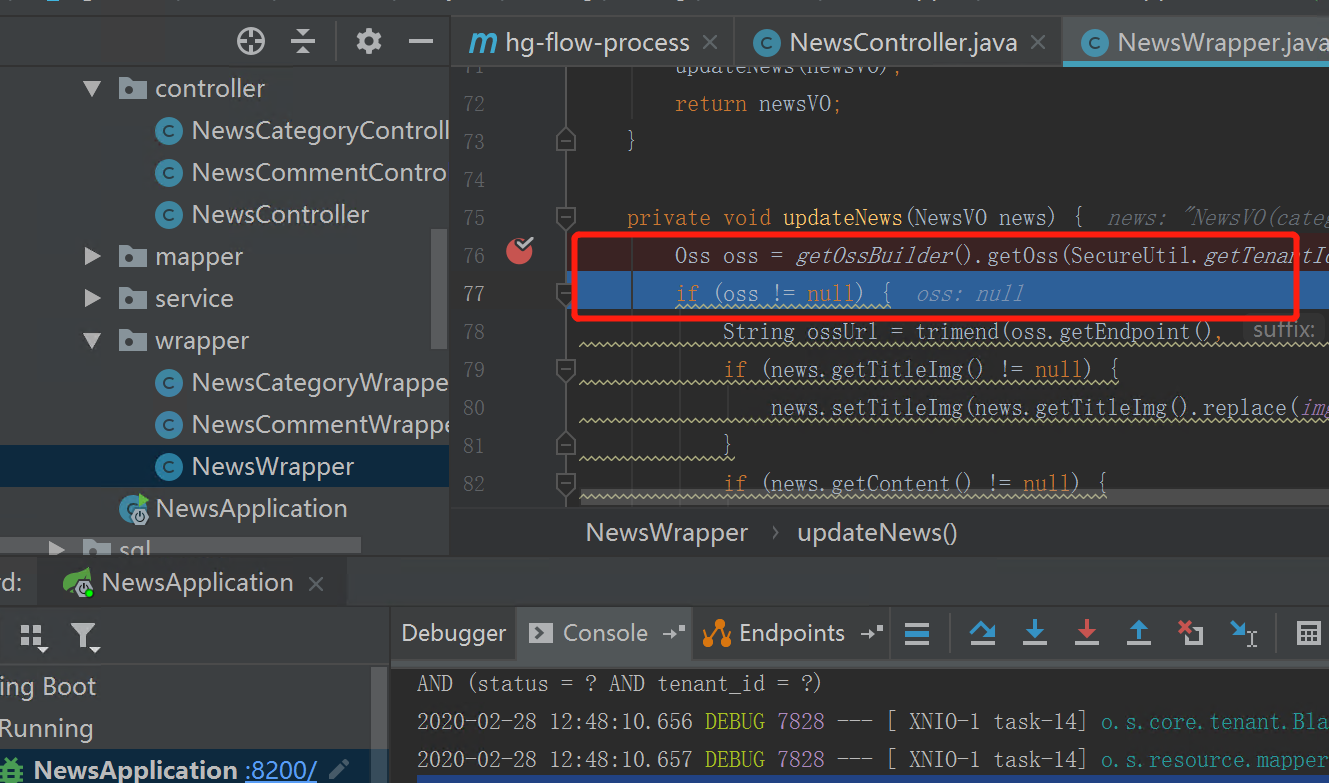Image resolution: width=1329 pixels, height=783 pixels.
Task: Fold updateNews method at line 75
Action: [x=566, y=216]
